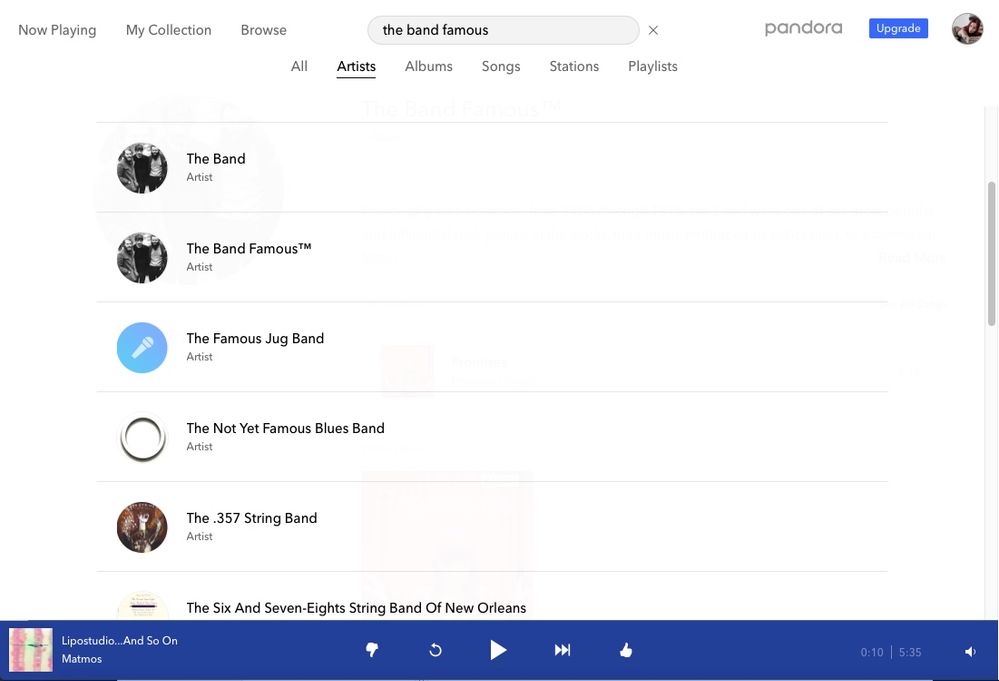Click the Pandora logo
Viewport: 999px width, 681px height.
click(803, 28)
